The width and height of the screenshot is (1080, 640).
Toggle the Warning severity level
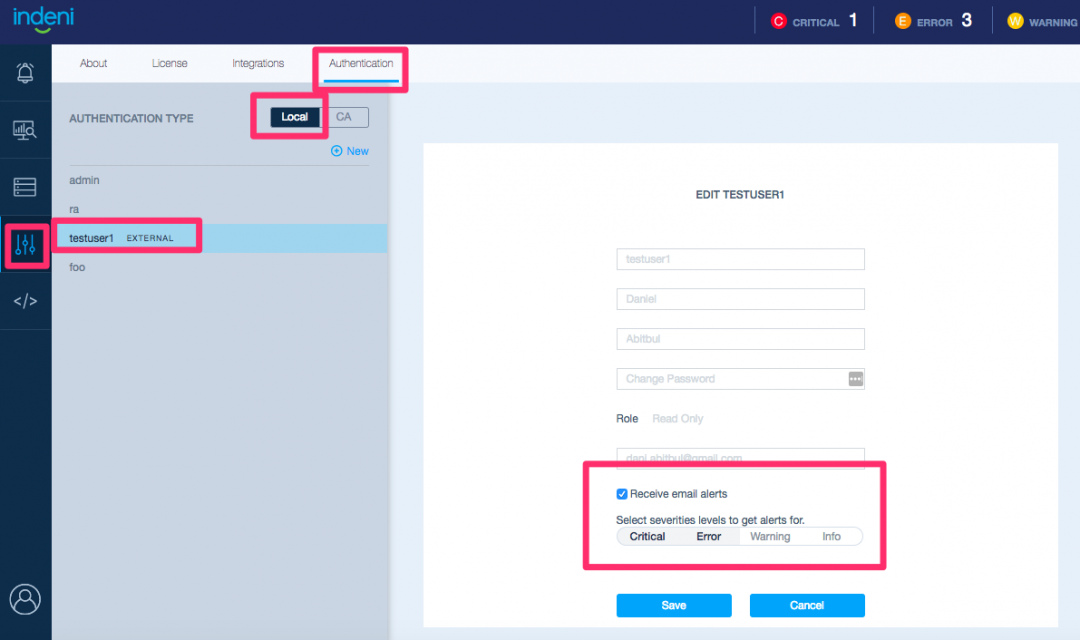(770, 537)
